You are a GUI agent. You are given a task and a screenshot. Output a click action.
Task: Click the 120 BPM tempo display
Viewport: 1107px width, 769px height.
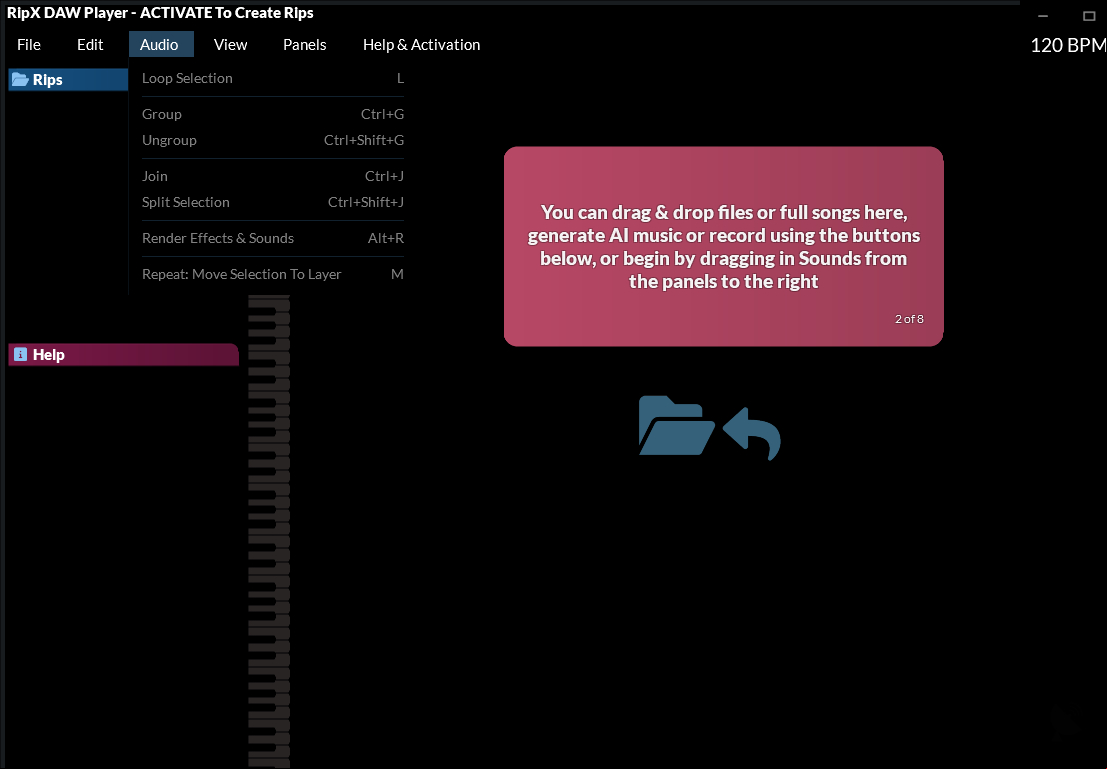(1068, 45)
